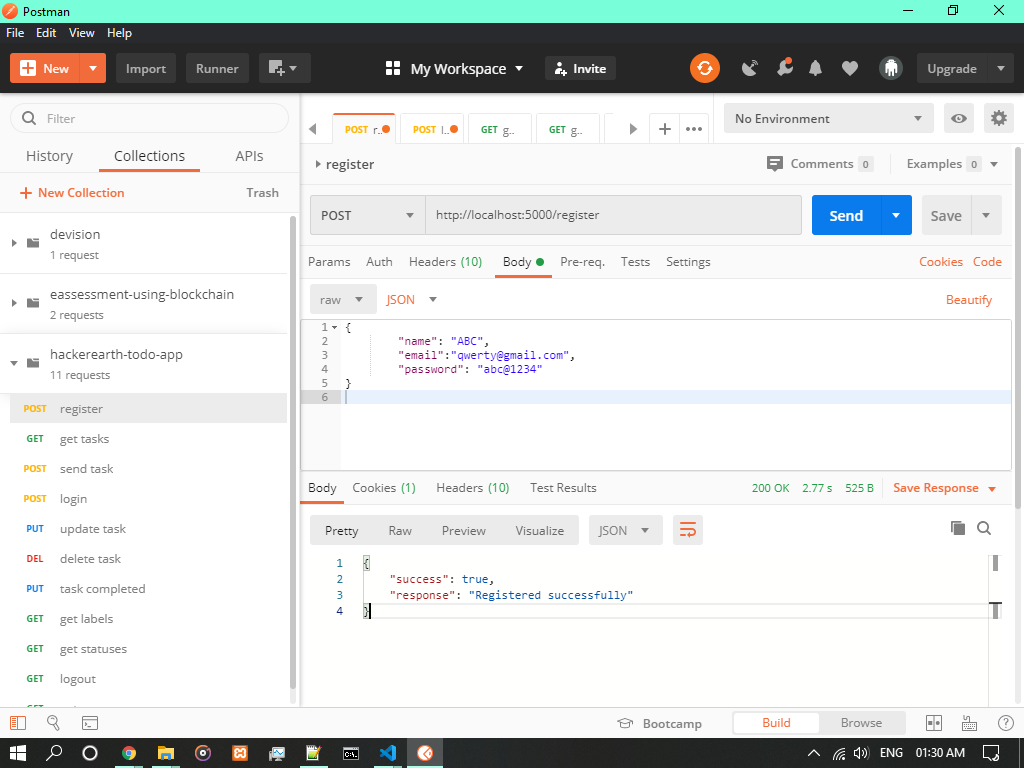Open File Explorer from taskbar
Viewport: 1024px width, 768px height.
click(166, 753)
